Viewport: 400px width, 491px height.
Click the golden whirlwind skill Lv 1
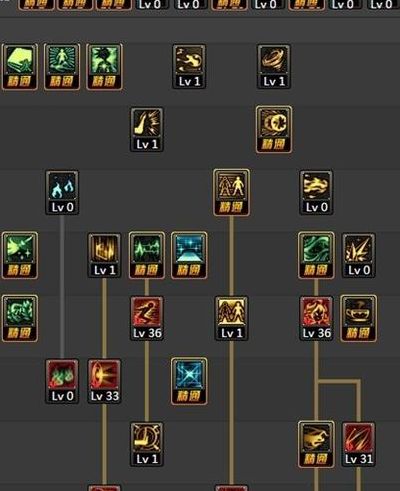pyautogui.click(x=274, y=67)
